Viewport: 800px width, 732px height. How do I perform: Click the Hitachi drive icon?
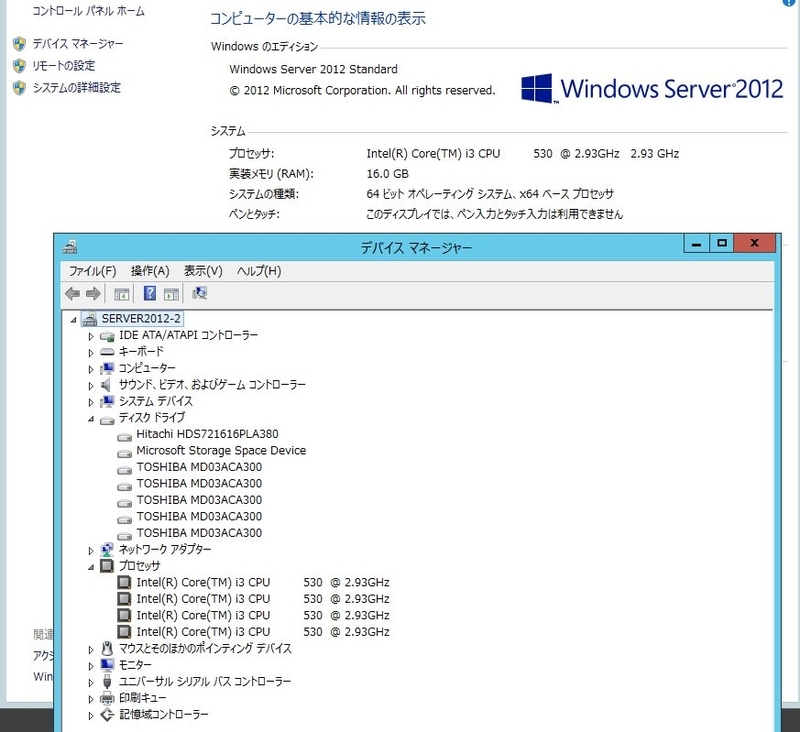pos(124,436)
